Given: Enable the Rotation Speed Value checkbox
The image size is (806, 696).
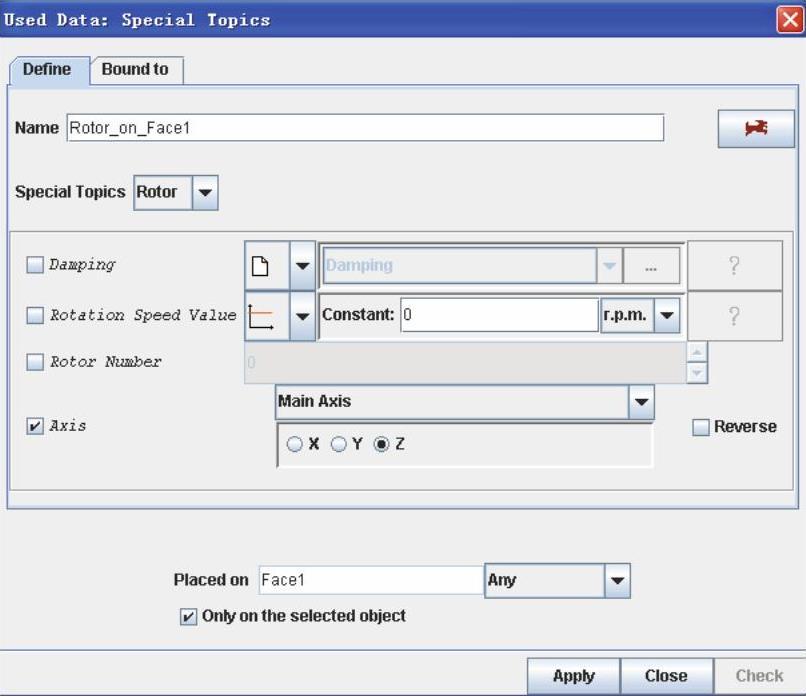Looking at the screenshot, I should 35,315.
